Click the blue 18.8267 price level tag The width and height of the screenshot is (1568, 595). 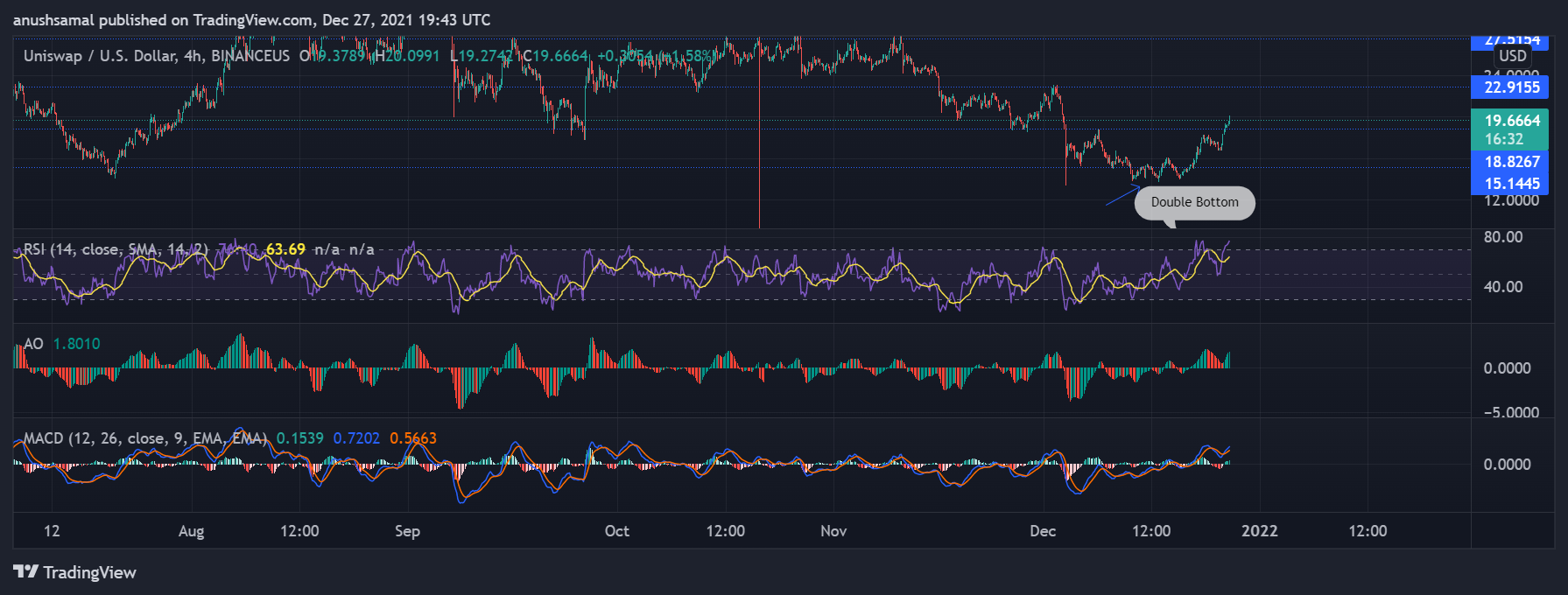[1511, 162]
